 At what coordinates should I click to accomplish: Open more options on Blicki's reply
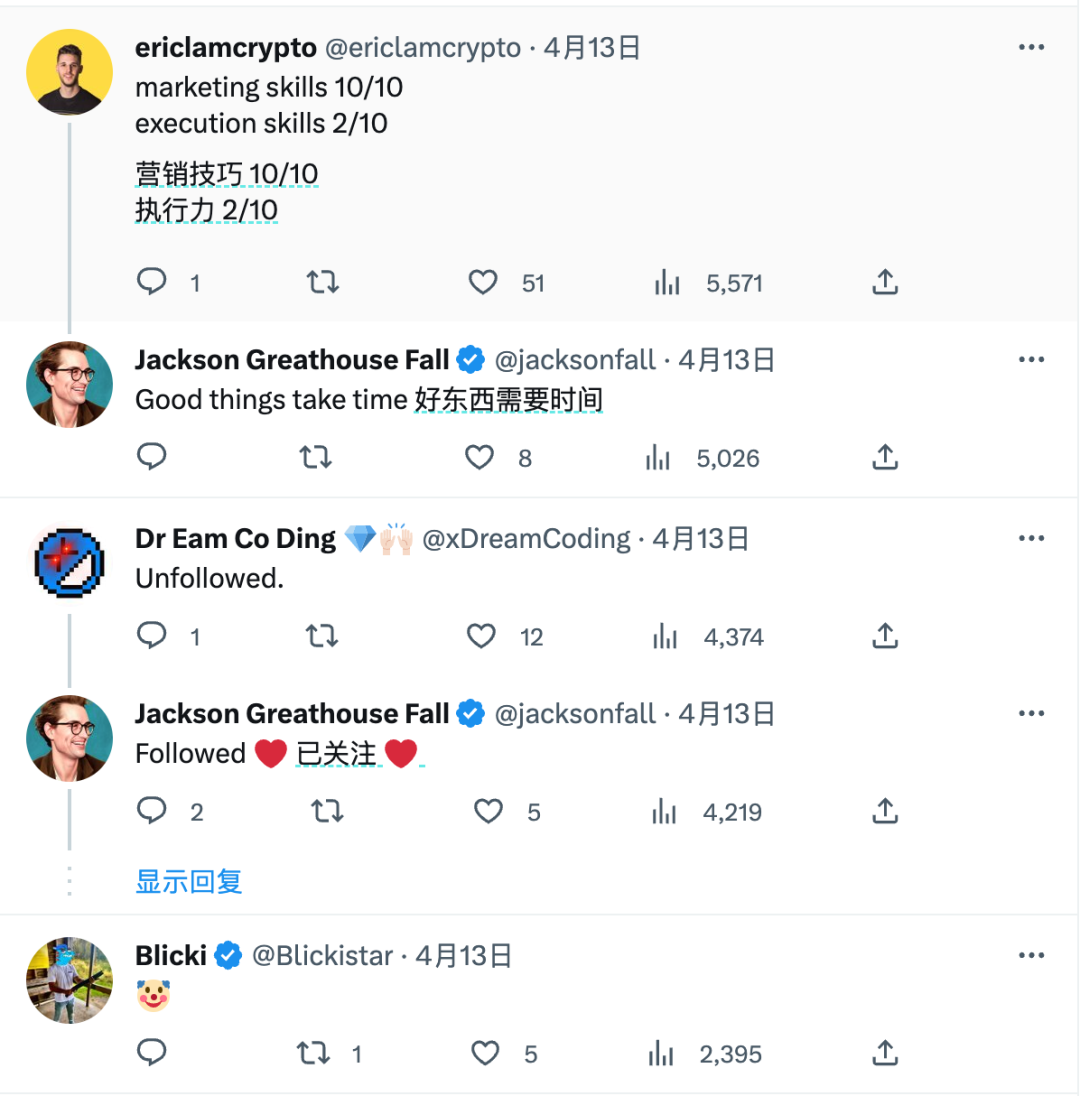(1031, 955)
